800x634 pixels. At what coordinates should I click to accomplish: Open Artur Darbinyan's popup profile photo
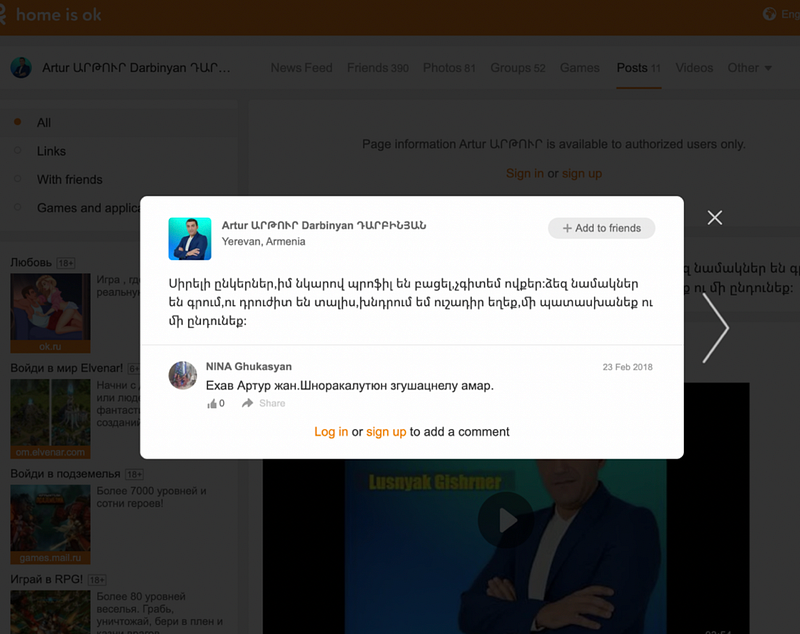pyautogui.click(x=190, y=239)
